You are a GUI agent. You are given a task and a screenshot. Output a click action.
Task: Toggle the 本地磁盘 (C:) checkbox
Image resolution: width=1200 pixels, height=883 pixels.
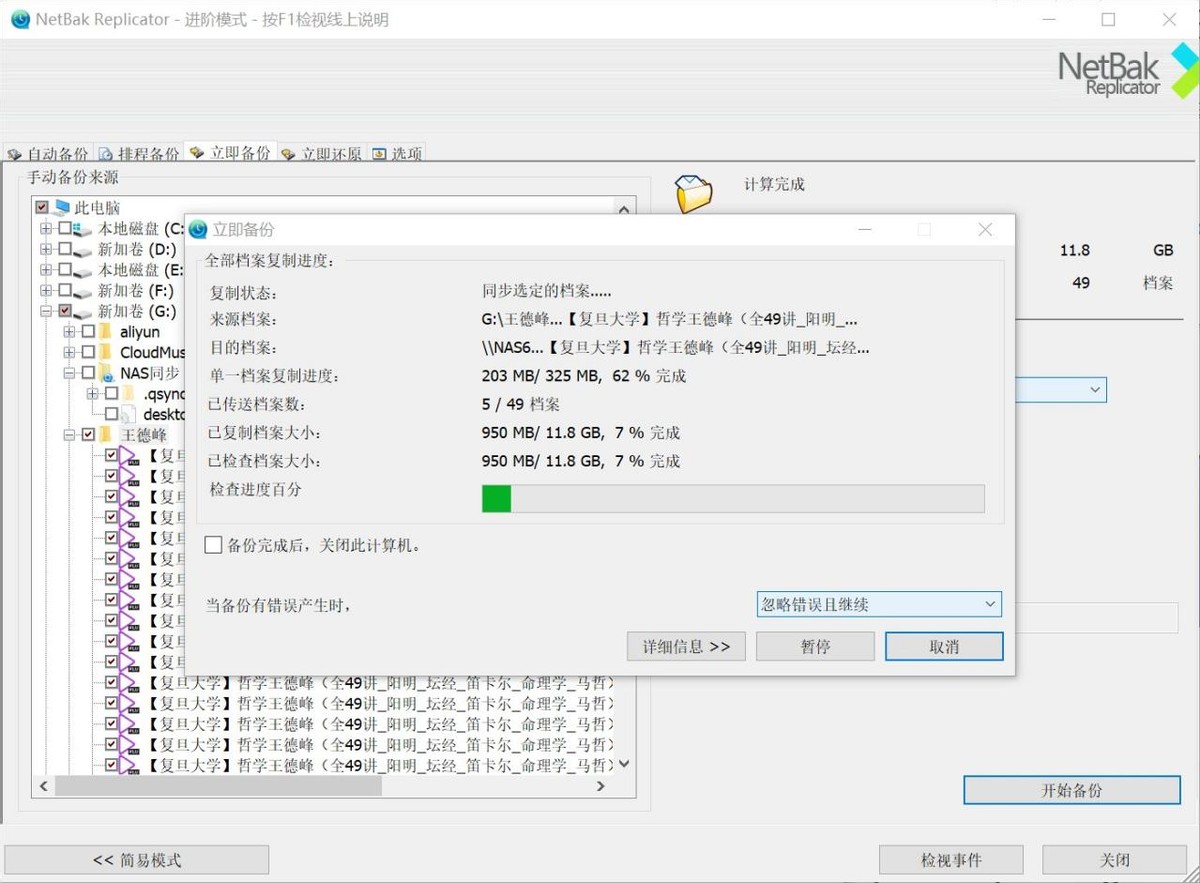(67, 228)
